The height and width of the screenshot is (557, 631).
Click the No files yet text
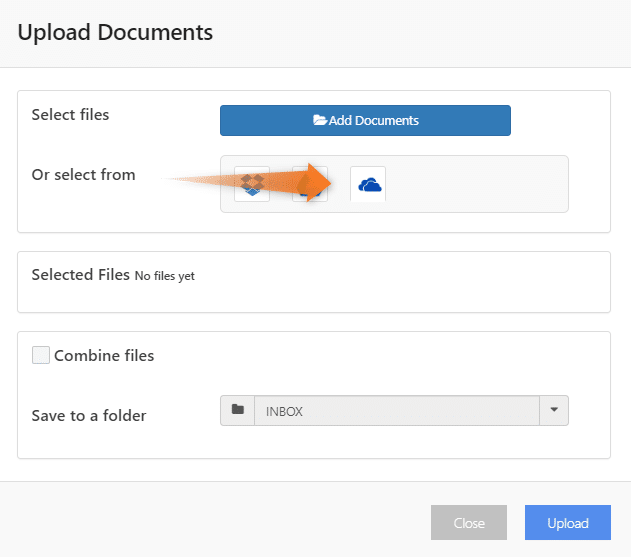coord(165,276)
